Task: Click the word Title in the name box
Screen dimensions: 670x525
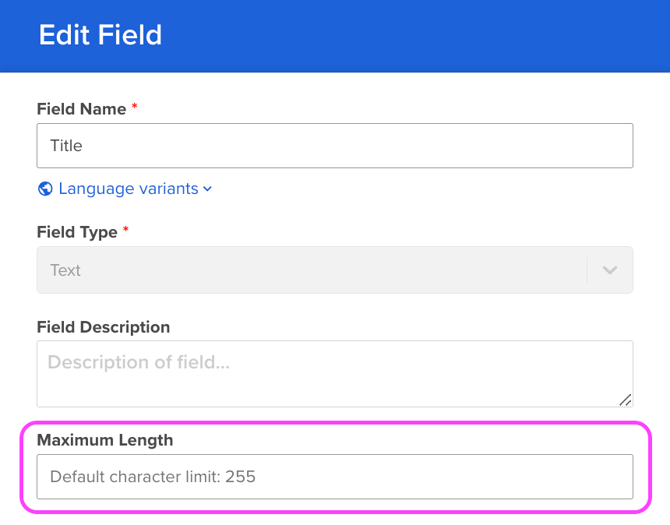Action: pyautogui.click(x=66, y=146)
